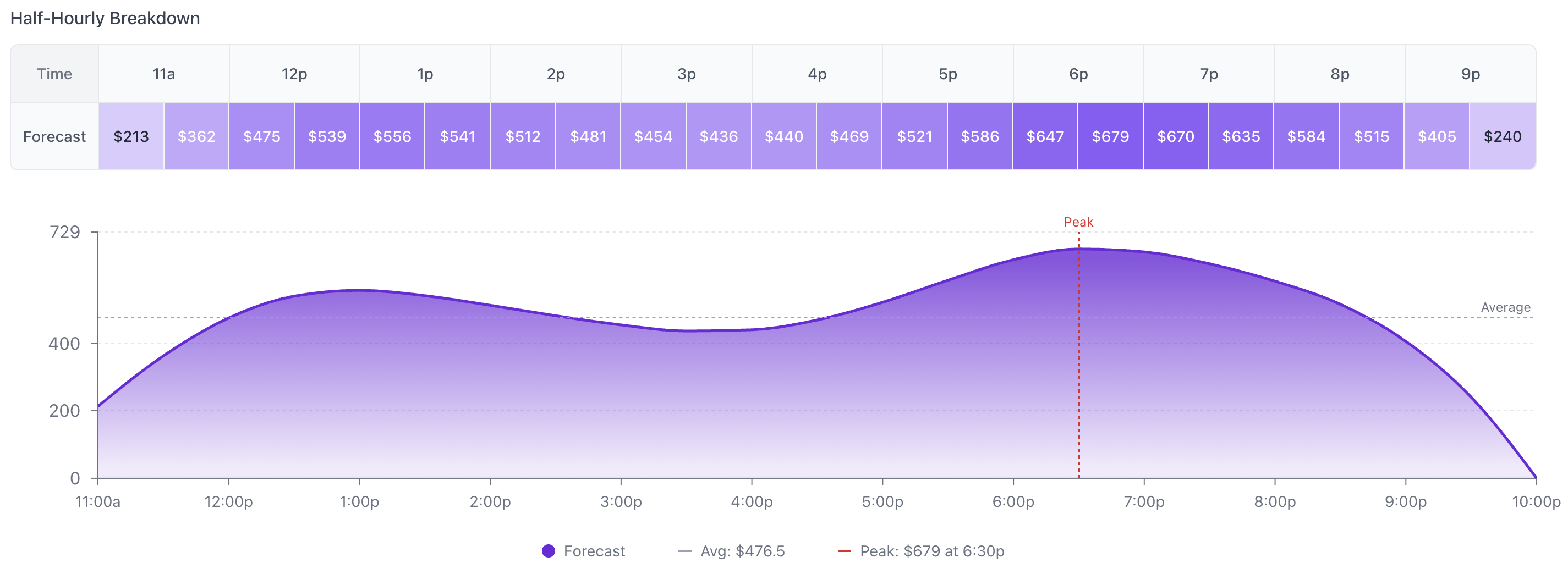Click the red Peak marker label
The width and height of the screenshot is (1568, 574).
(x=1078, y=222)
